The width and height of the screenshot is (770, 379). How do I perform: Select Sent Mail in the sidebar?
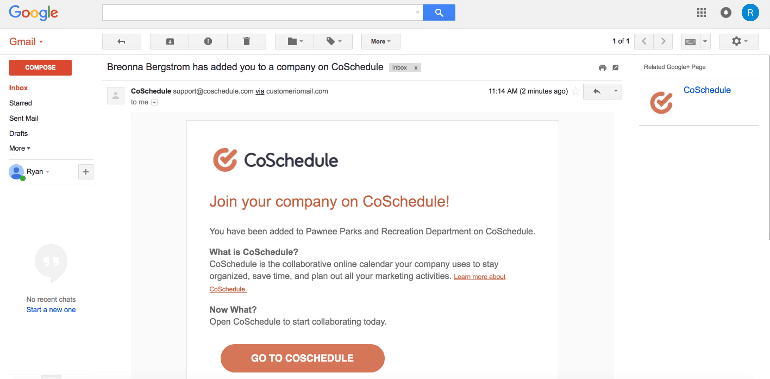coord(24,118)
